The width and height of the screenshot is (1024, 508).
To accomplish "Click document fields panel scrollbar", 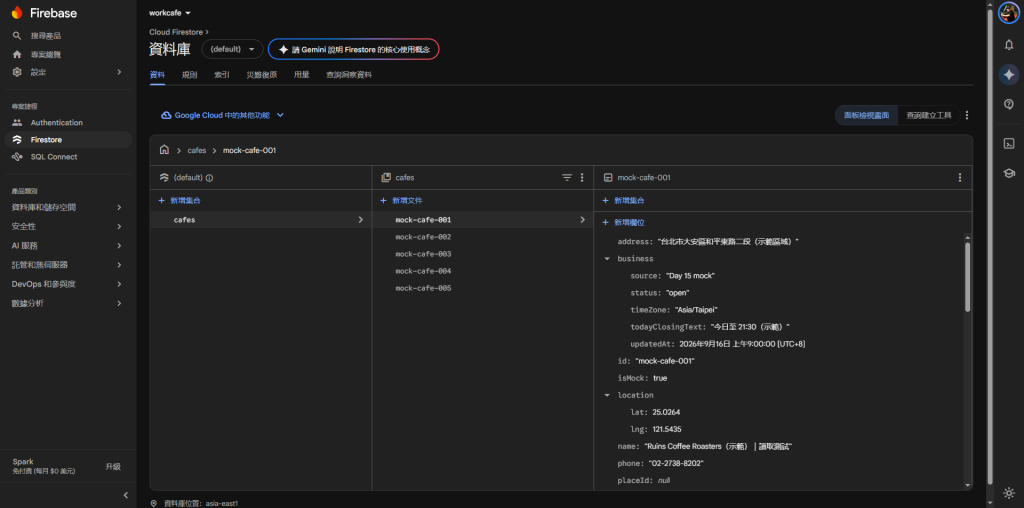I will coord(967,277).
